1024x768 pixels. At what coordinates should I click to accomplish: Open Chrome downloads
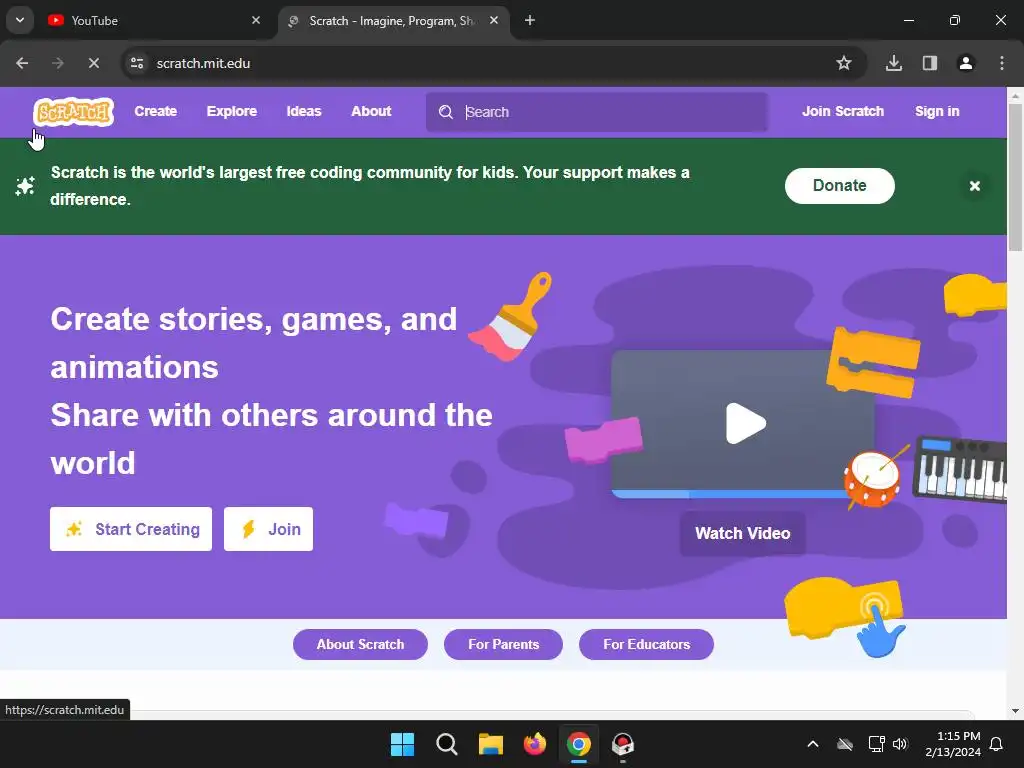894,63
